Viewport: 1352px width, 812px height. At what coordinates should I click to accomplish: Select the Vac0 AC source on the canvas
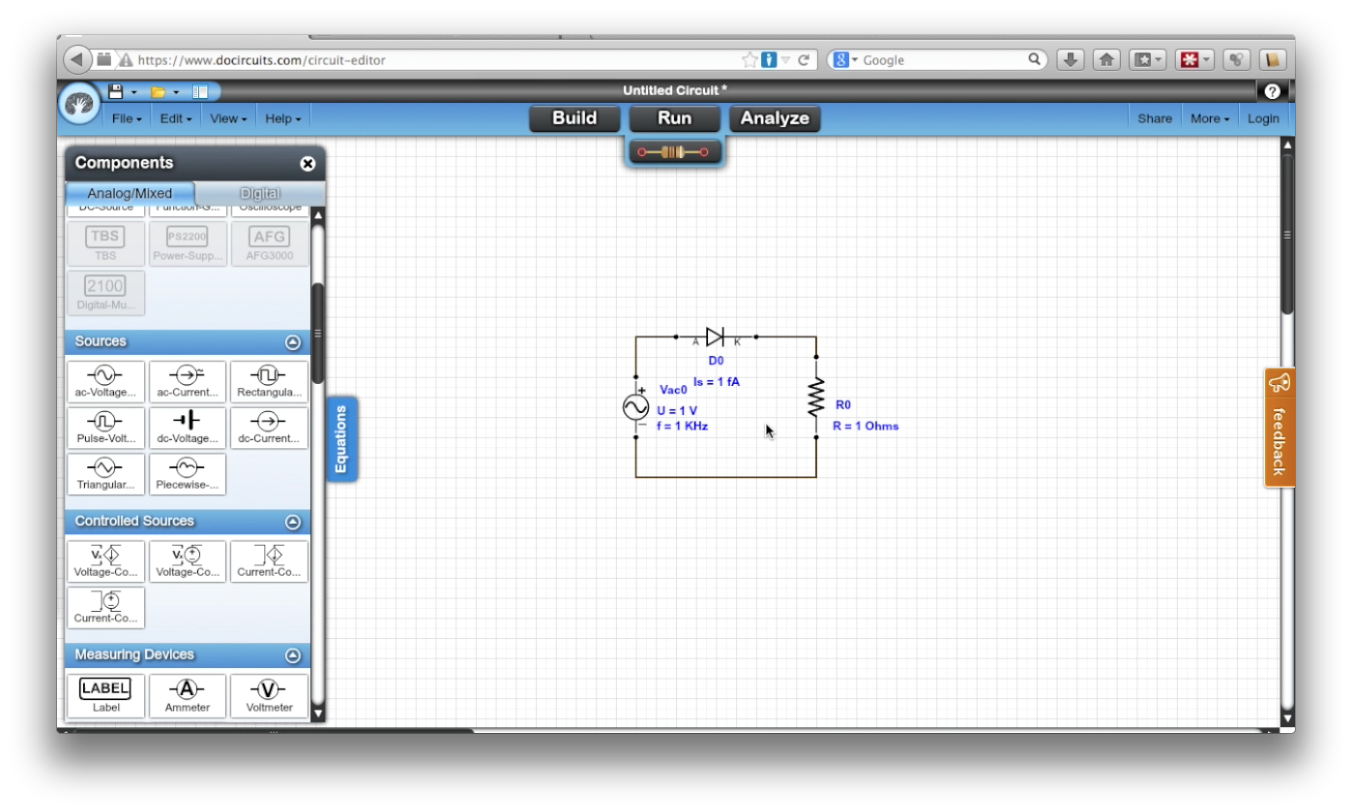[x=636, y=407]
